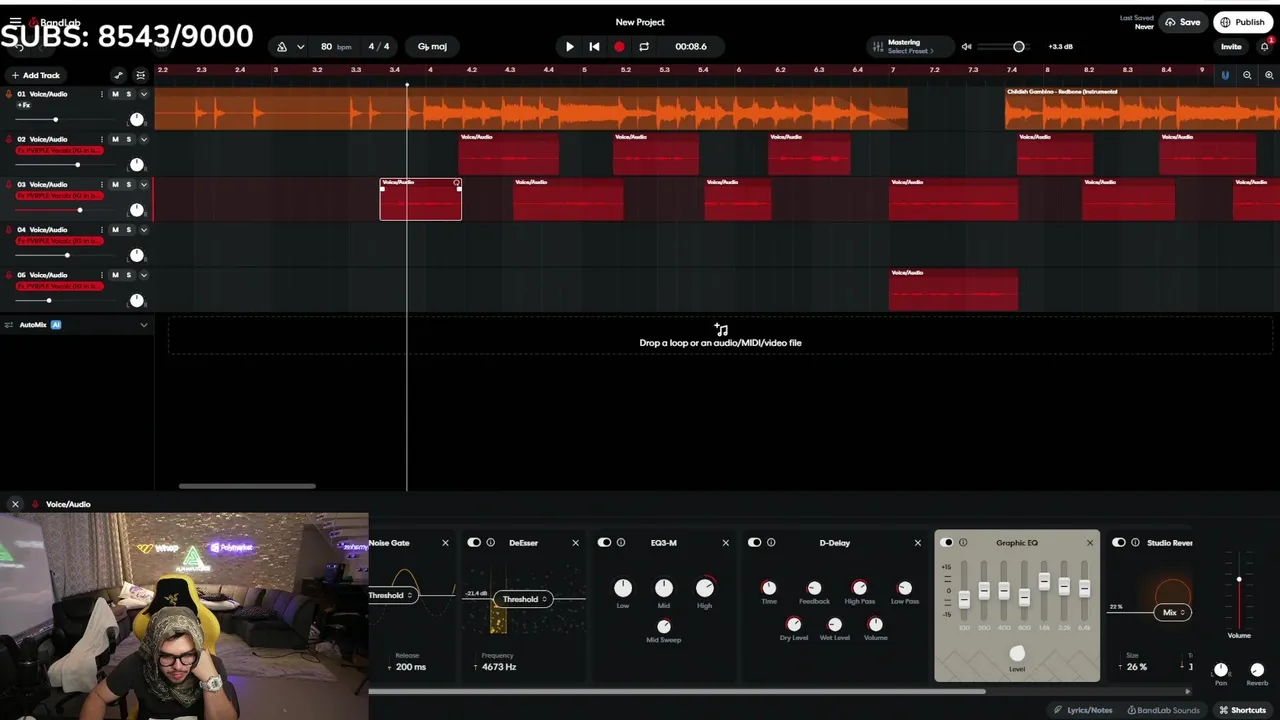Mute track 02 Voice/Audio
The height and width of the screenshot is (720, 1280).
coord(115,139)
